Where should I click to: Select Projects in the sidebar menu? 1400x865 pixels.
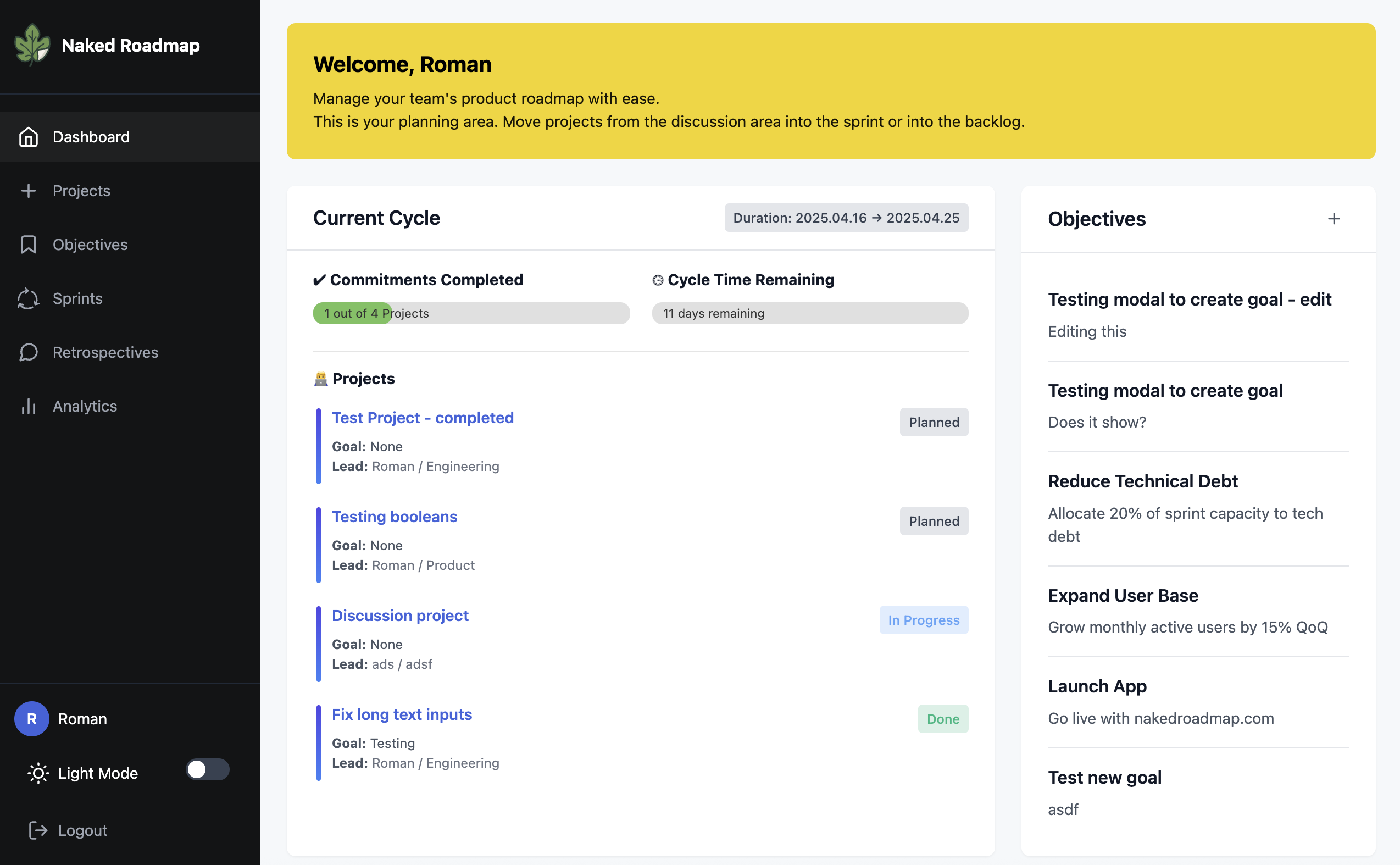coord(81,191)
